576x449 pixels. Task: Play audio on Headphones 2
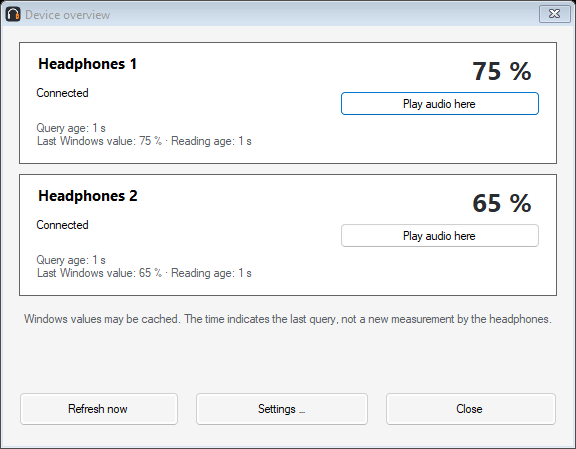(440, 236)
